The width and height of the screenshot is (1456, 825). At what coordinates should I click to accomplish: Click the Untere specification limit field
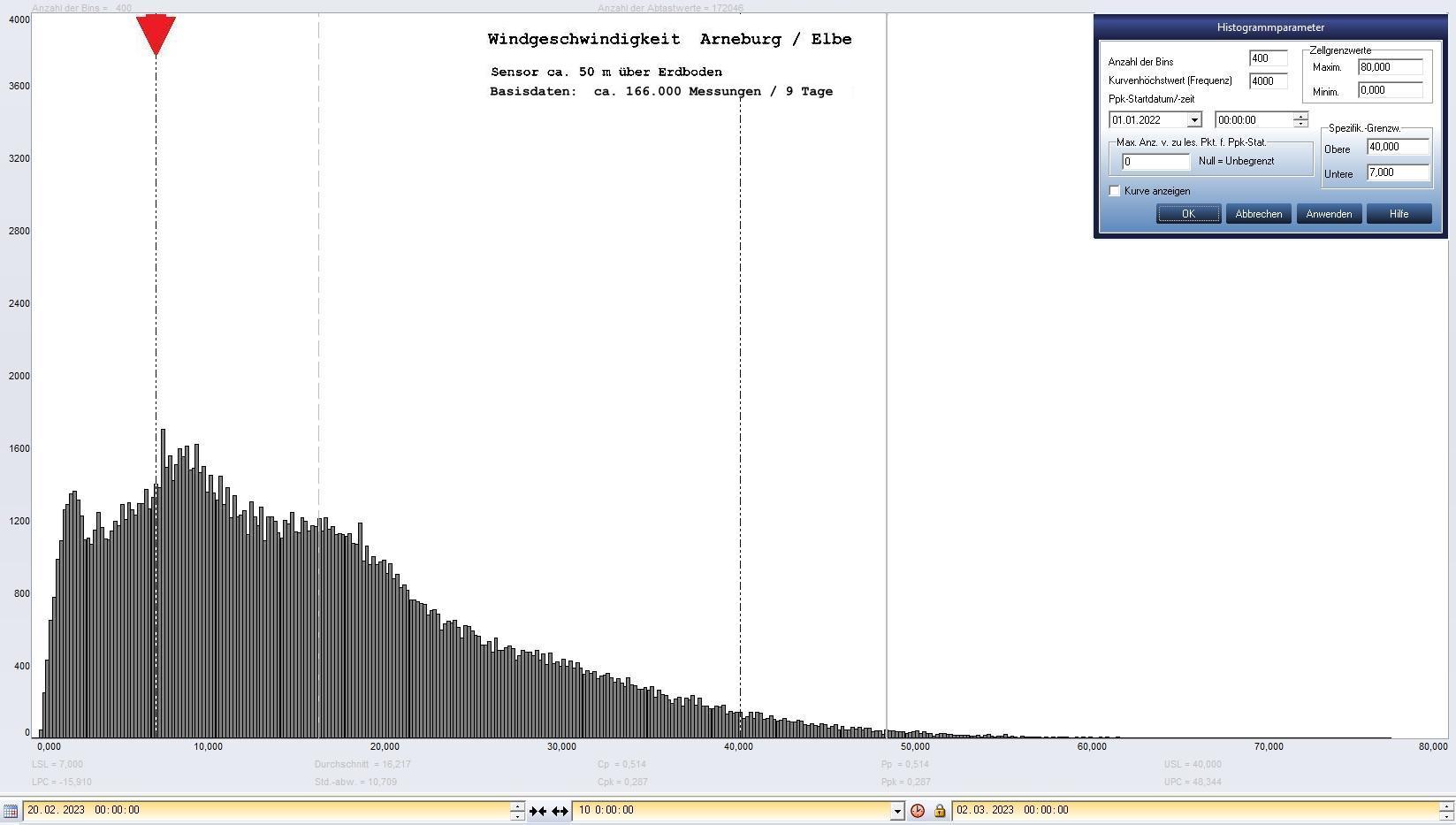tap(1398, 172)
